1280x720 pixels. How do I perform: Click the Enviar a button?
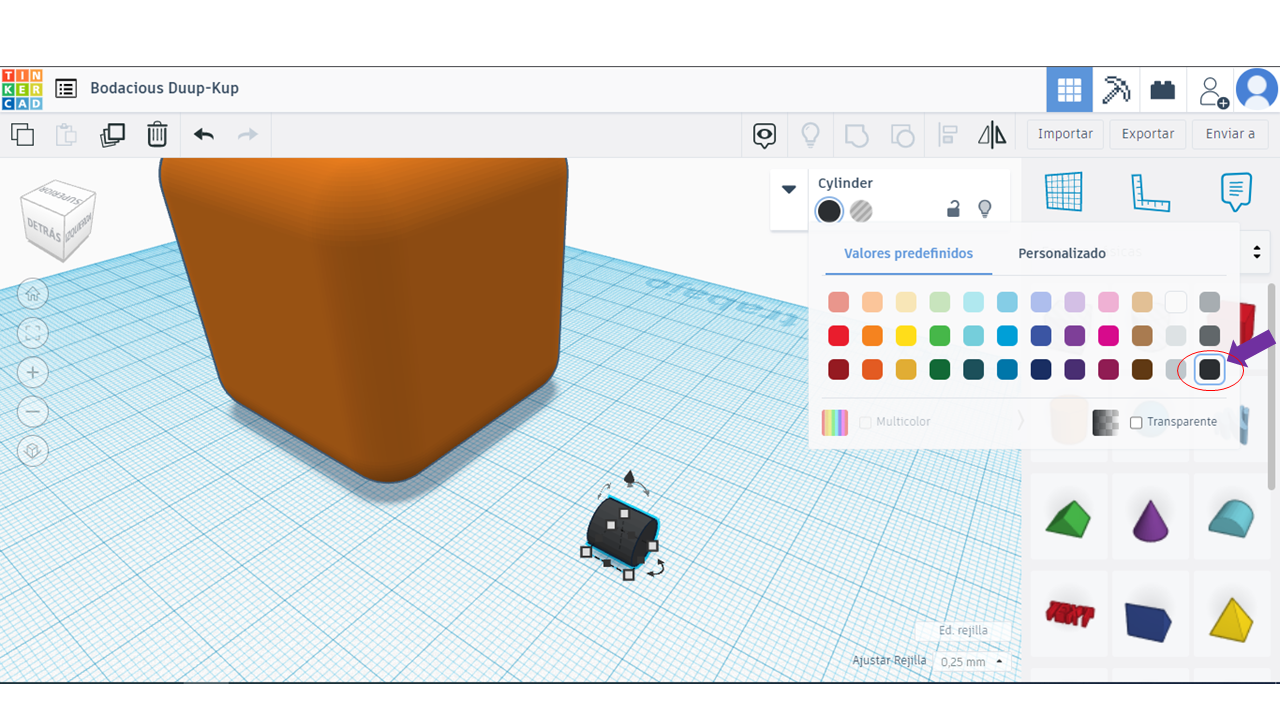click(x=1230, y=134)
